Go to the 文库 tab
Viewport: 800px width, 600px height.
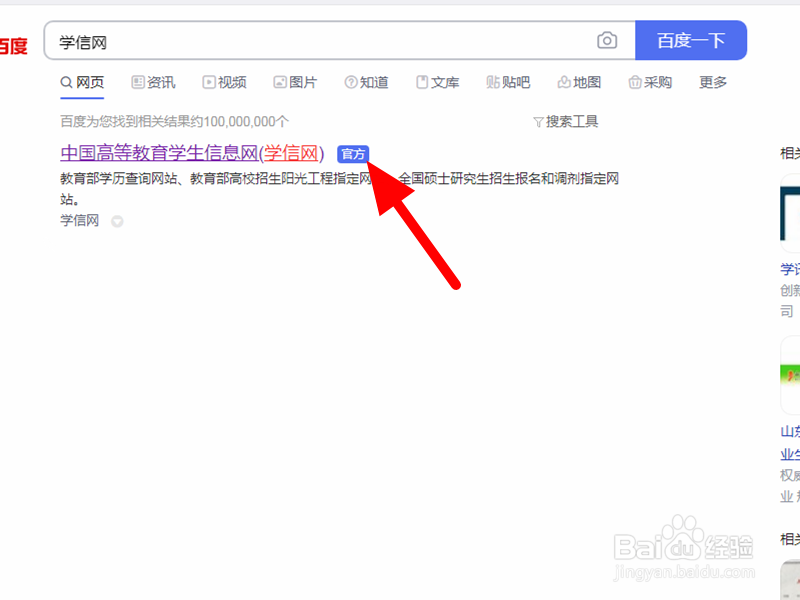point(438,82)
